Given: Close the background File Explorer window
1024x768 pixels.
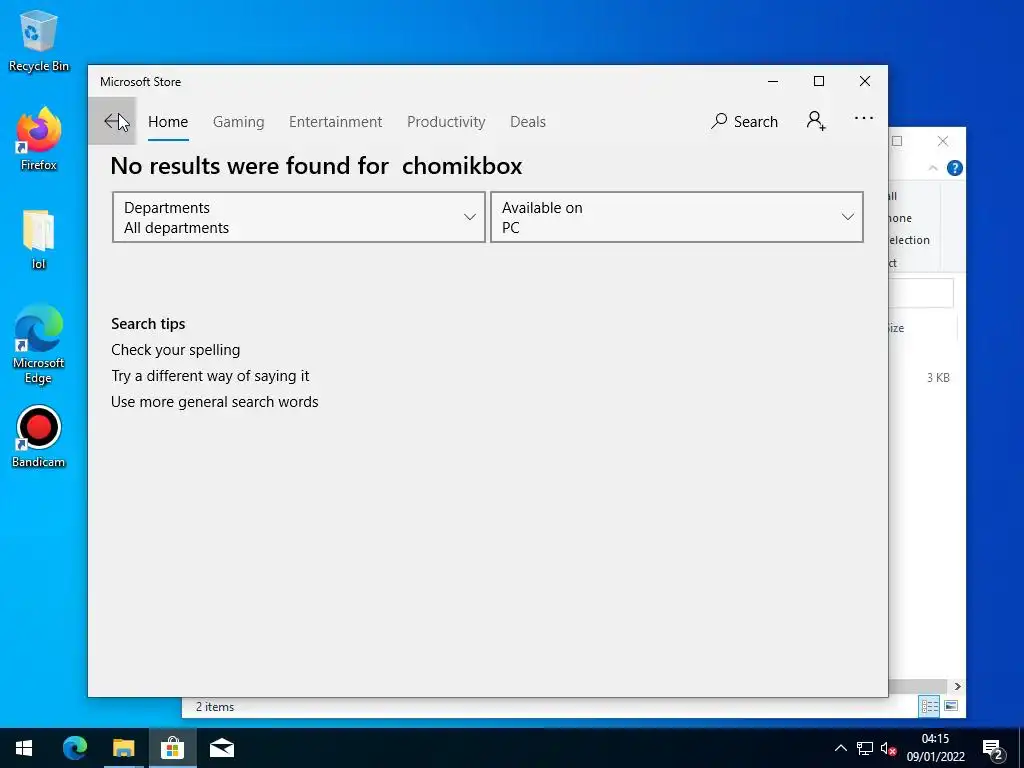Looking at the screenshot, I should point(942,141).
